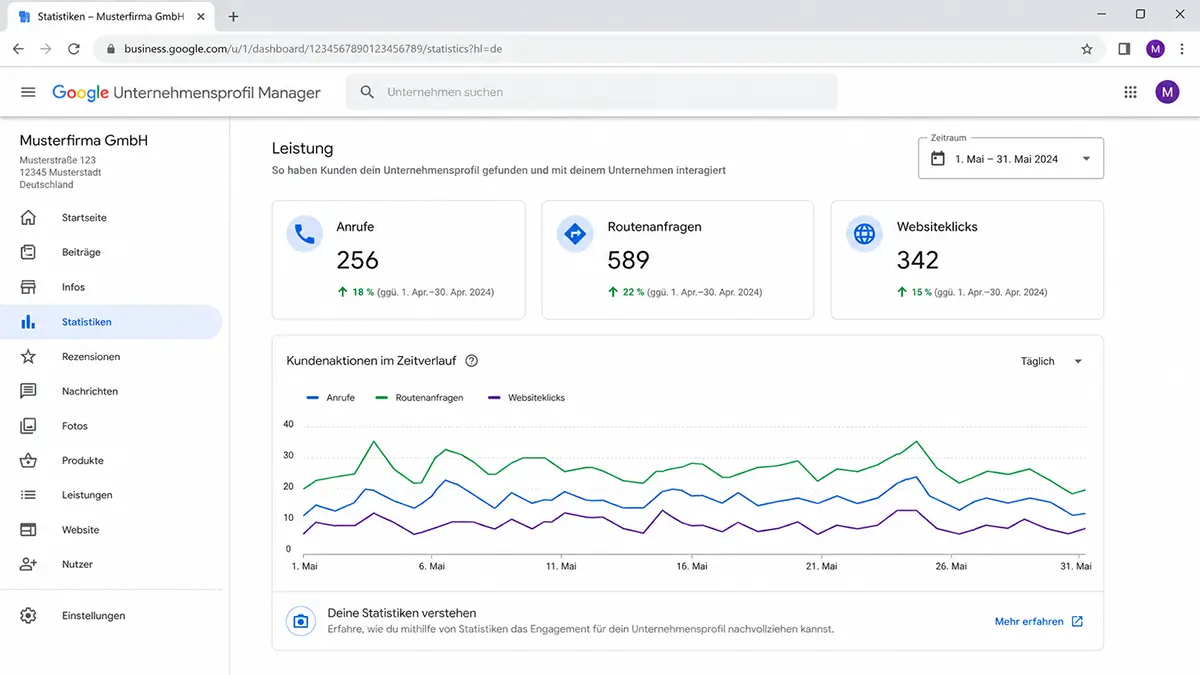1200x675 pixels.
Task: Click the Fotos image icon
Action: coord(28,426)
